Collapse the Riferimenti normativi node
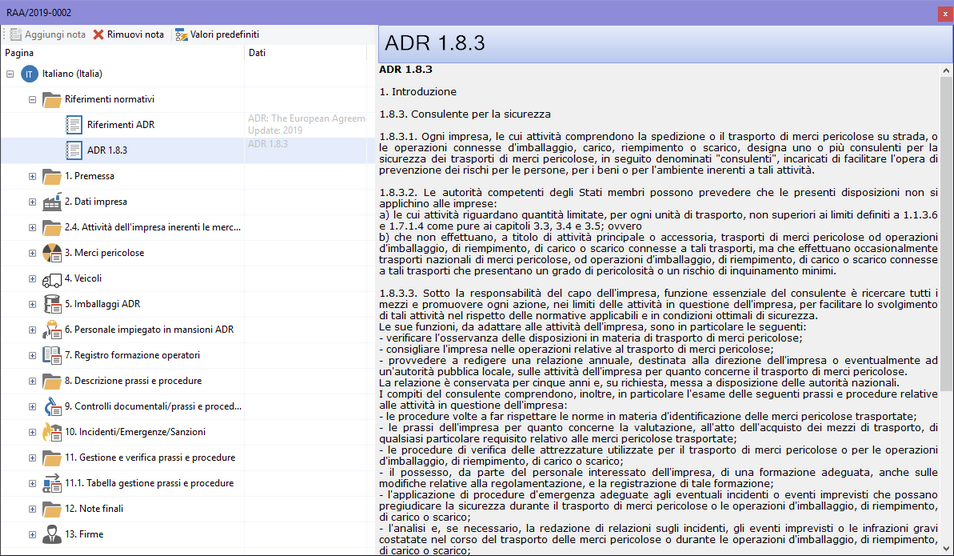The width and height of the screenshot is (954, 556). [32, 100]
